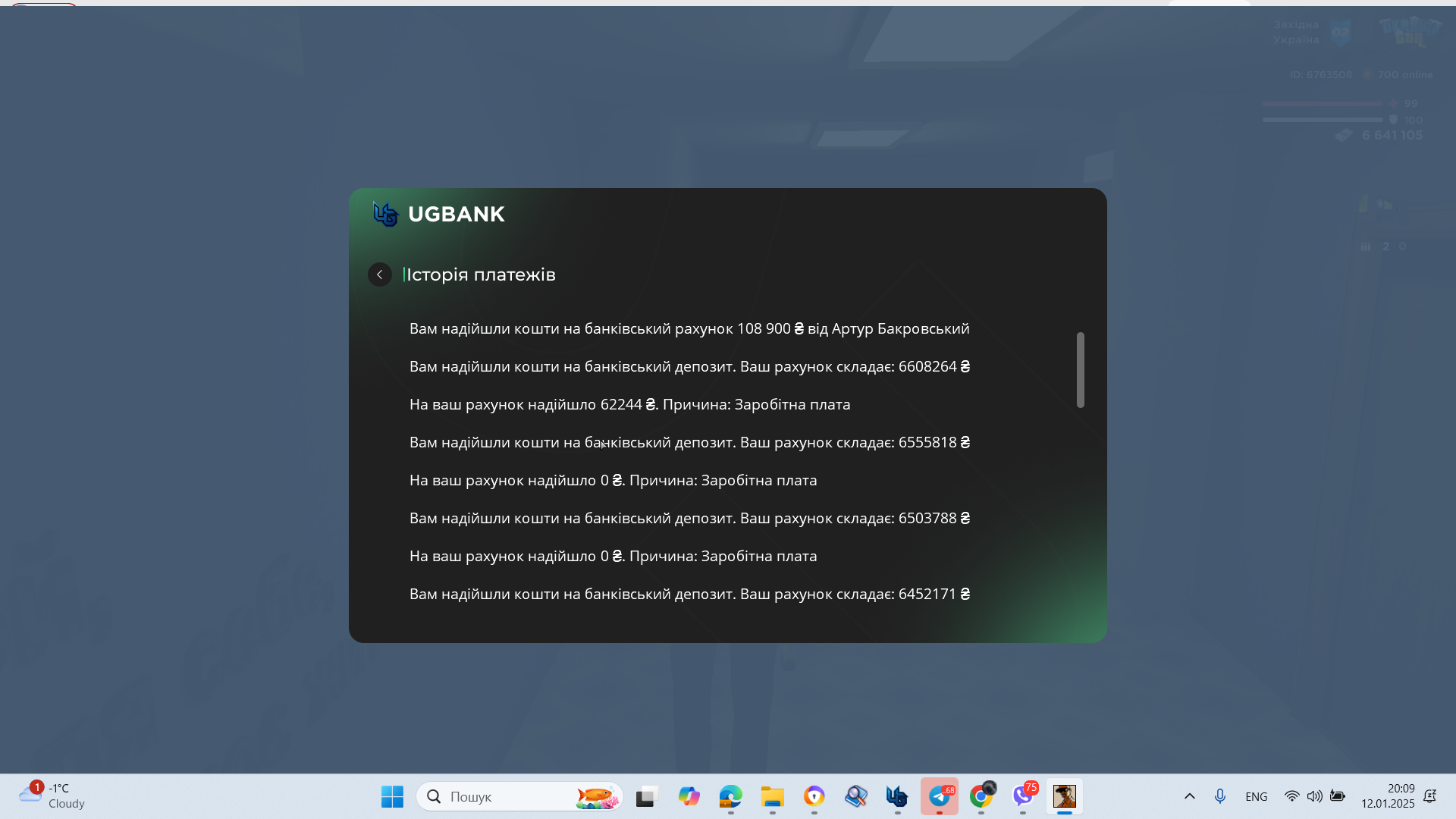Open File Explorer in taskbar

click(772, 796)
